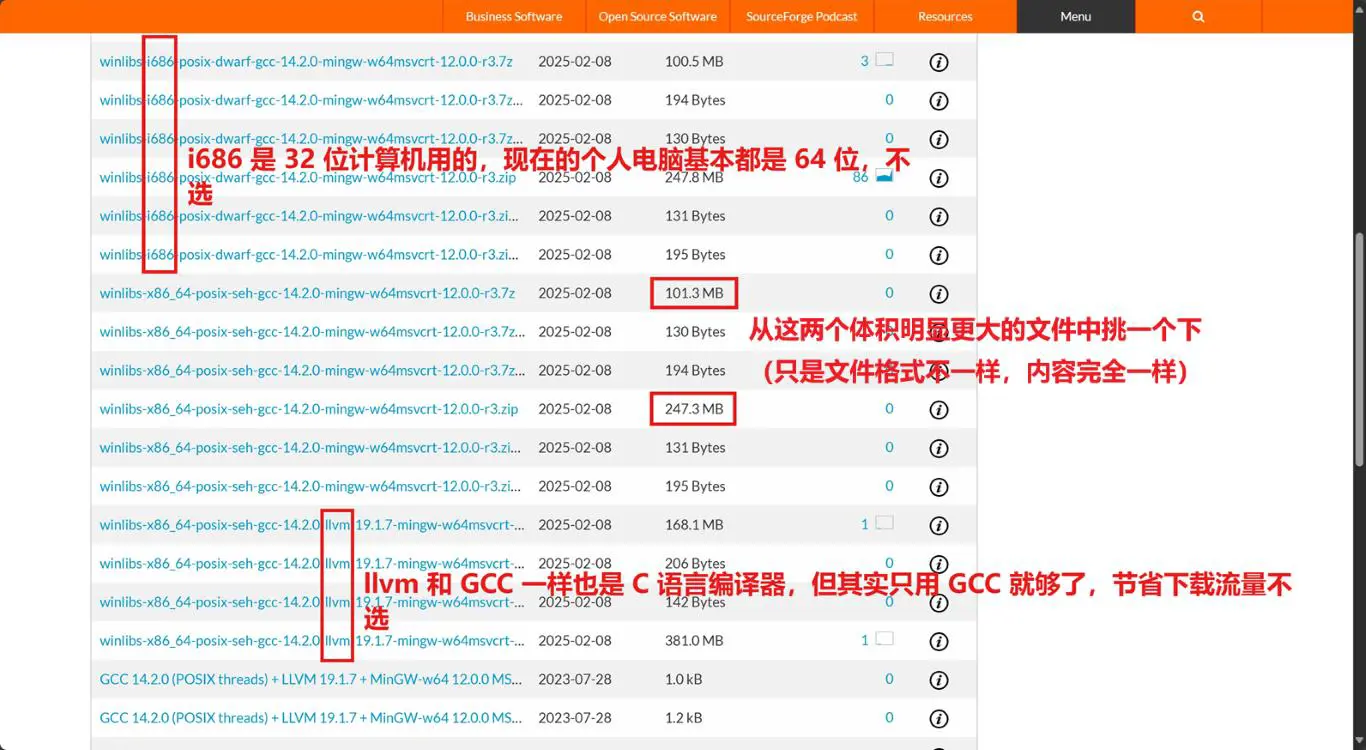Open info icon for 100.5 MB i686 file
Screen dimensions: 1366x750
(938, 62)
